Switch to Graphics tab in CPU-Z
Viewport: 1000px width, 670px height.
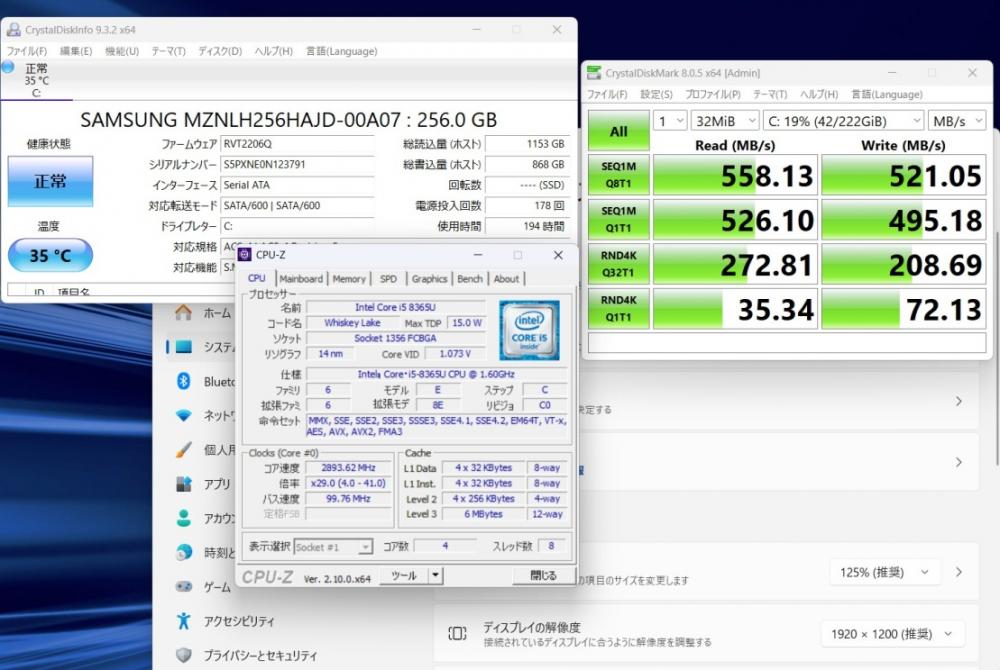coord(429,279)
